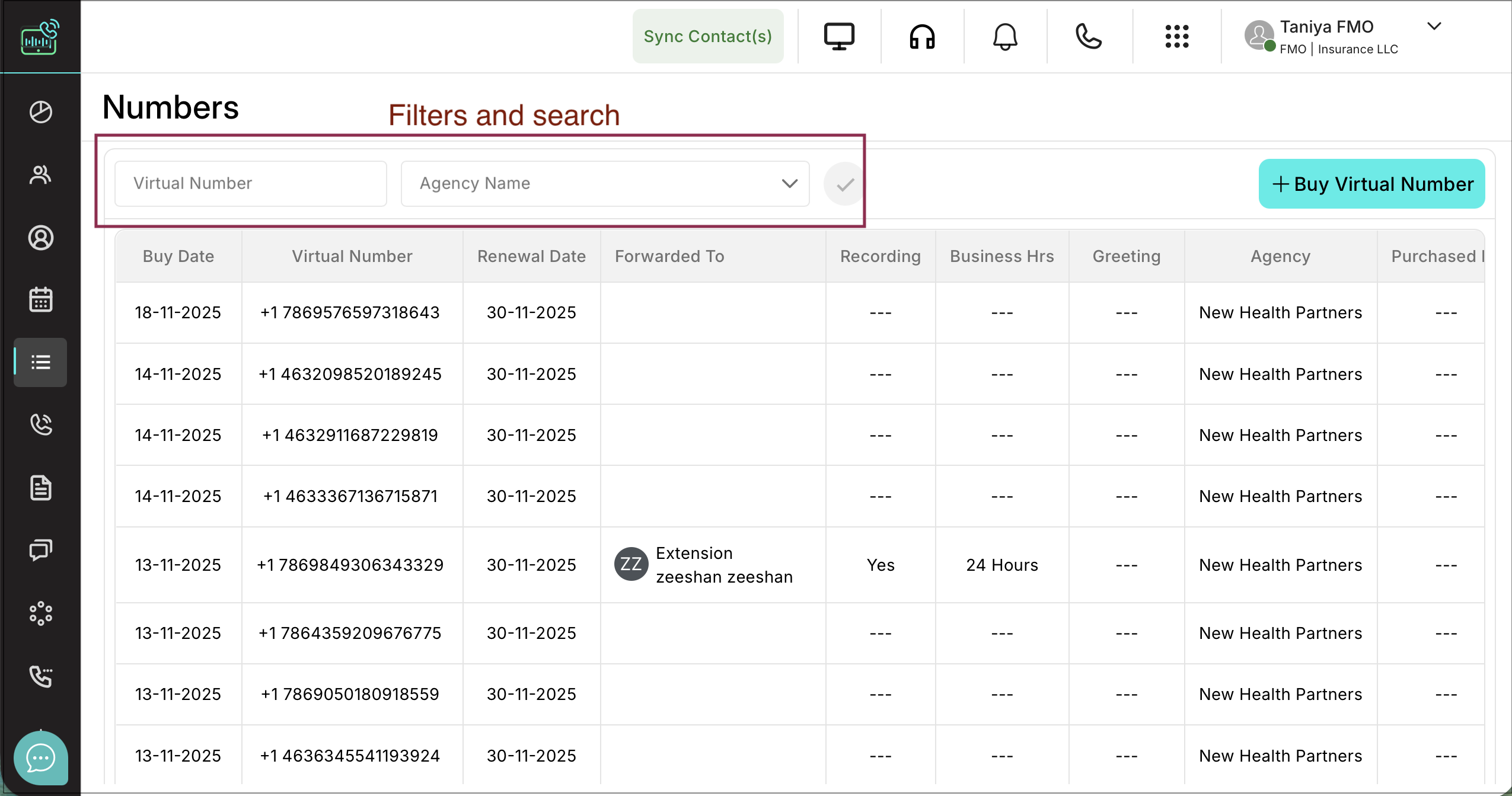Open the dial pad grid icon
This screenshot has width=1512, height=796.
(1176, 37)
